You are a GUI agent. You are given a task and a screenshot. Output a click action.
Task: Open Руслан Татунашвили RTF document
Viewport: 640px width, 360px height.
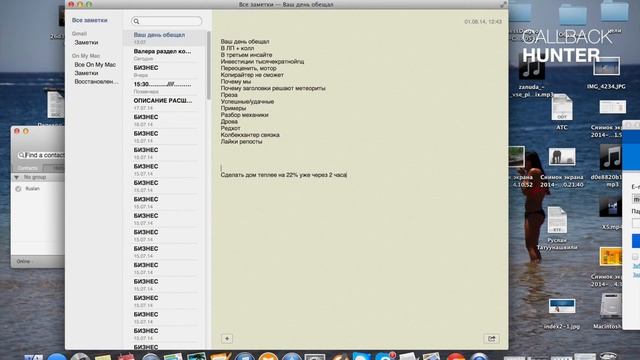pos(557,220)
